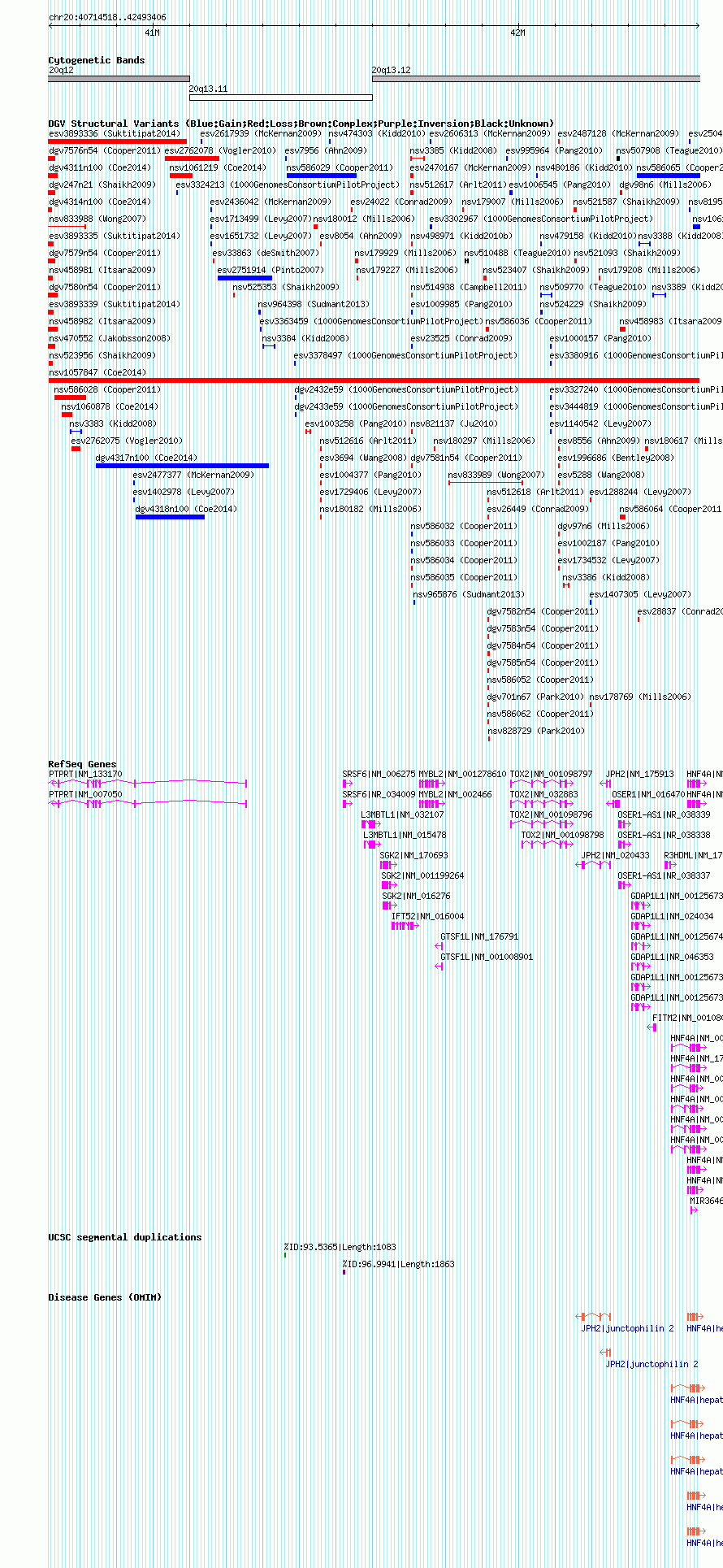Click the TOX2|NM_001098797 gene label

tap(552, 774)
